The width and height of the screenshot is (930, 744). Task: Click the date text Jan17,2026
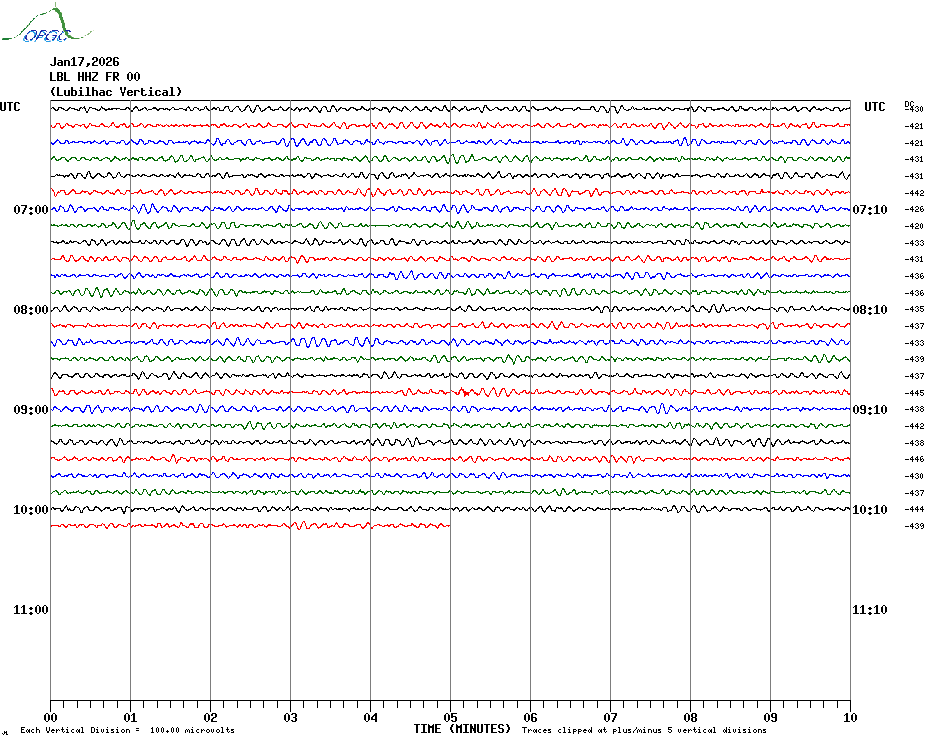point(84,62)
